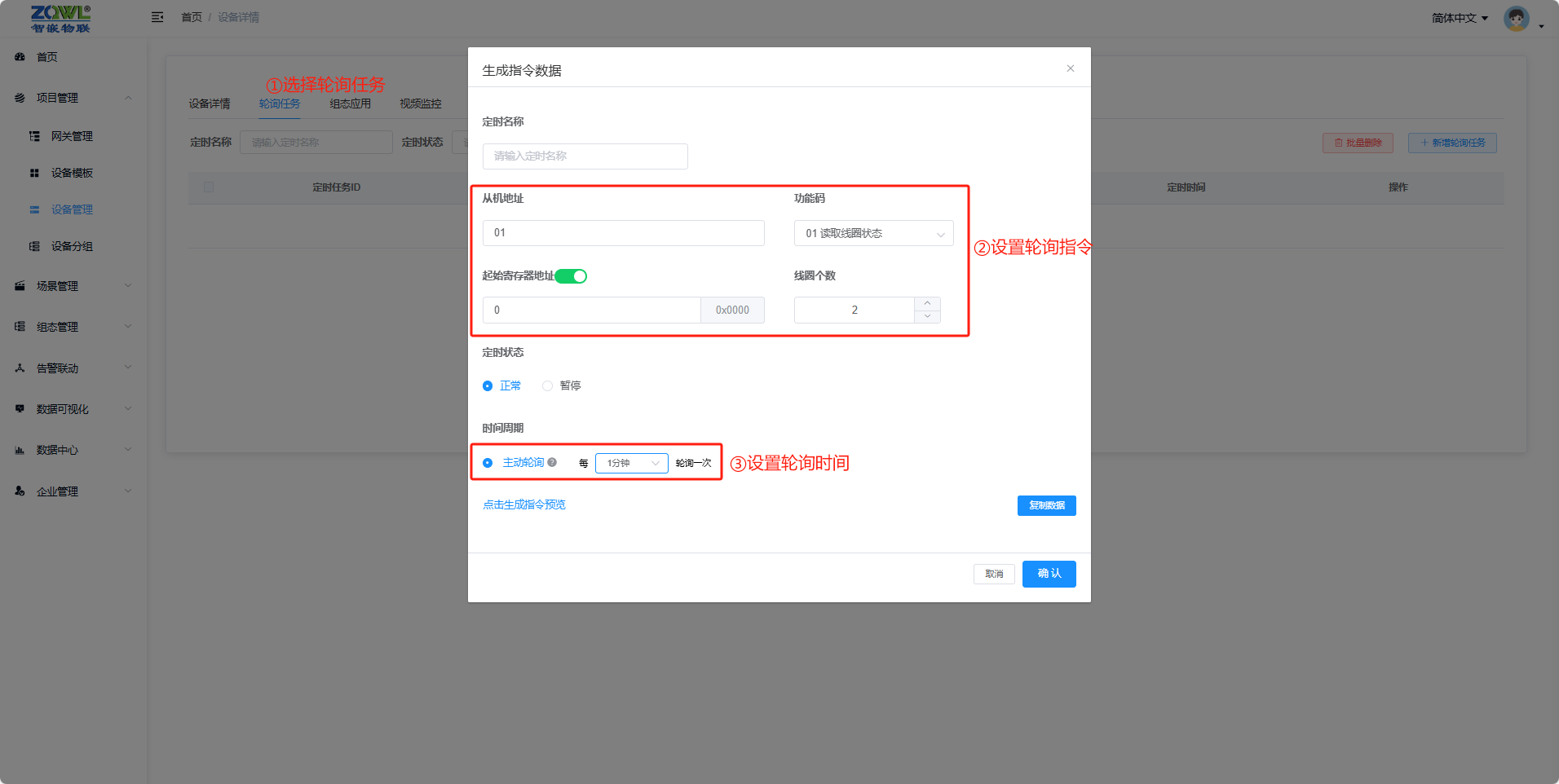This screenshot has width=1559, height=784.
Task: Click the 设备模板 grid icon
Action: click(x=34, y=173)
